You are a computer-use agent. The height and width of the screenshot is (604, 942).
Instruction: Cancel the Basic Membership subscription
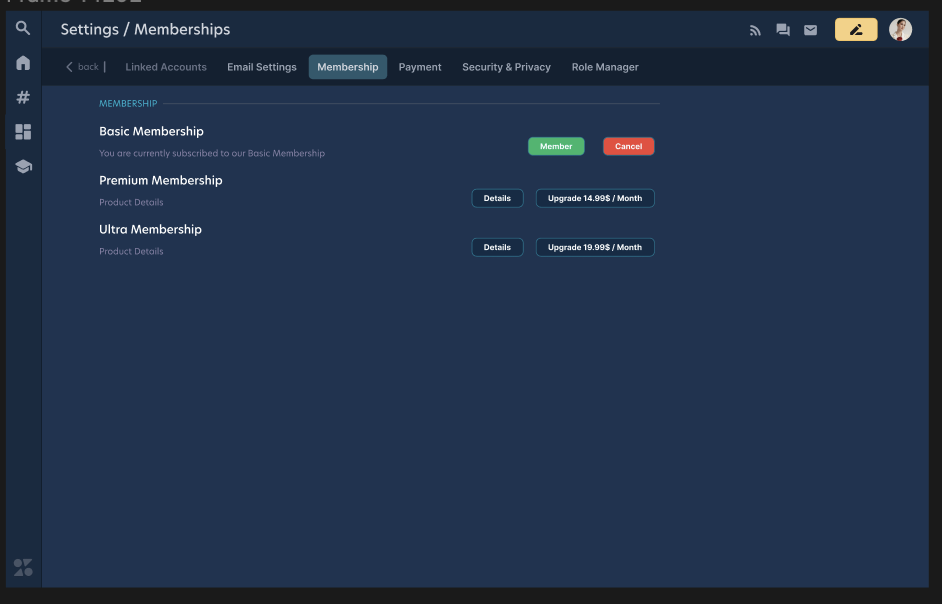(x=628, y=146)
